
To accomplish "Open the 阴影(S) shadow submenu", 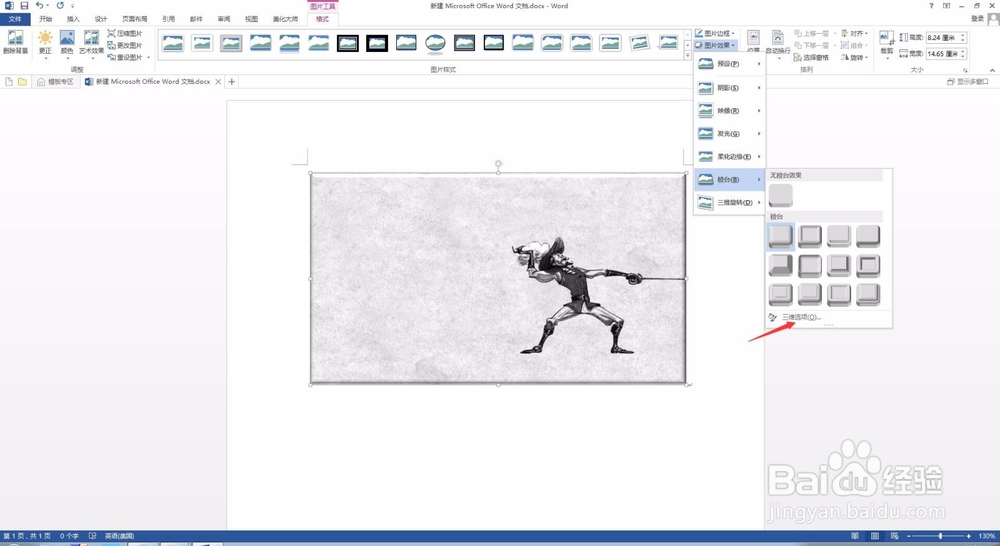I will pos(729,88).
